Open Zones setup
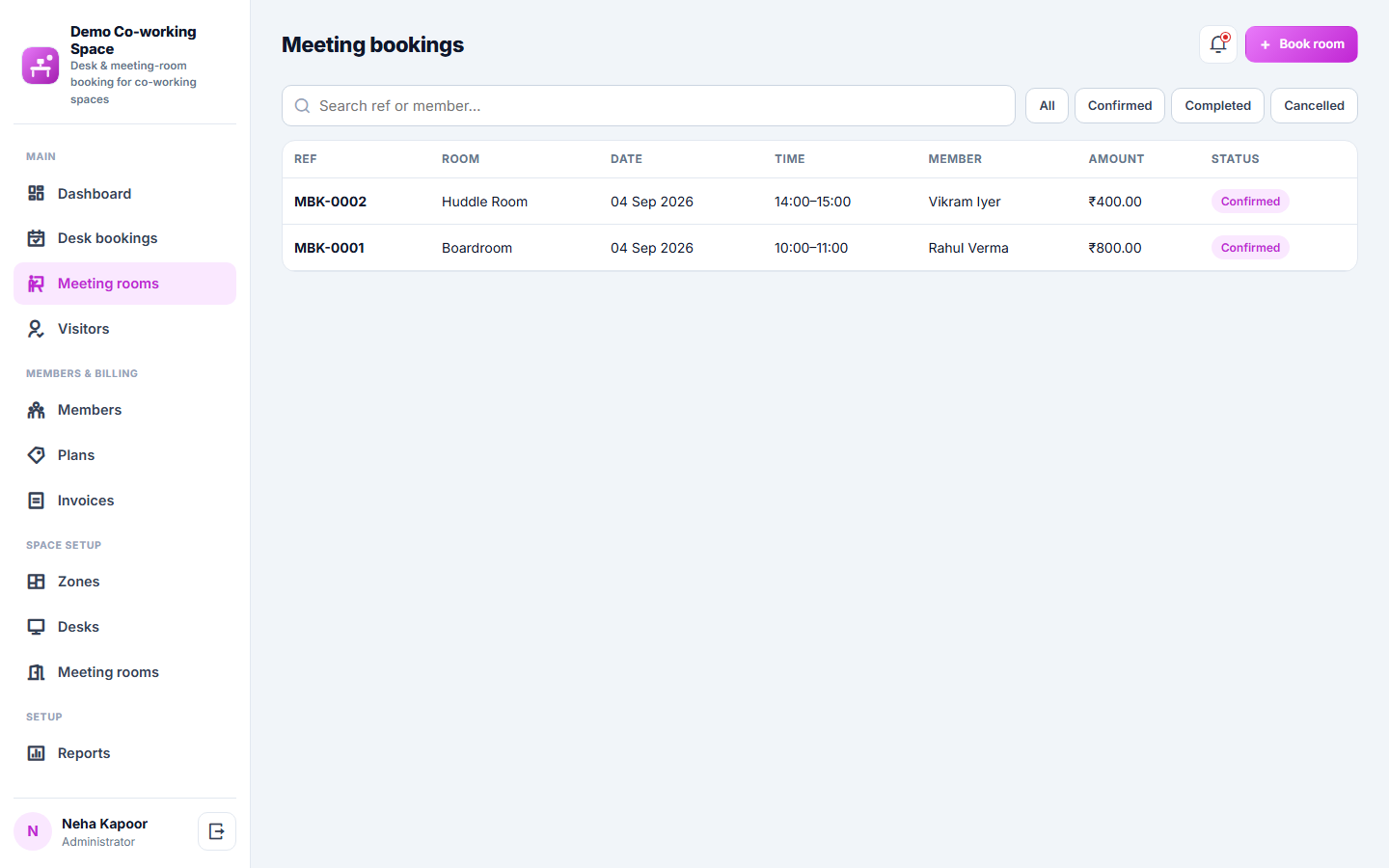Screen dimensions: 1389x868 tap(124, 582)
